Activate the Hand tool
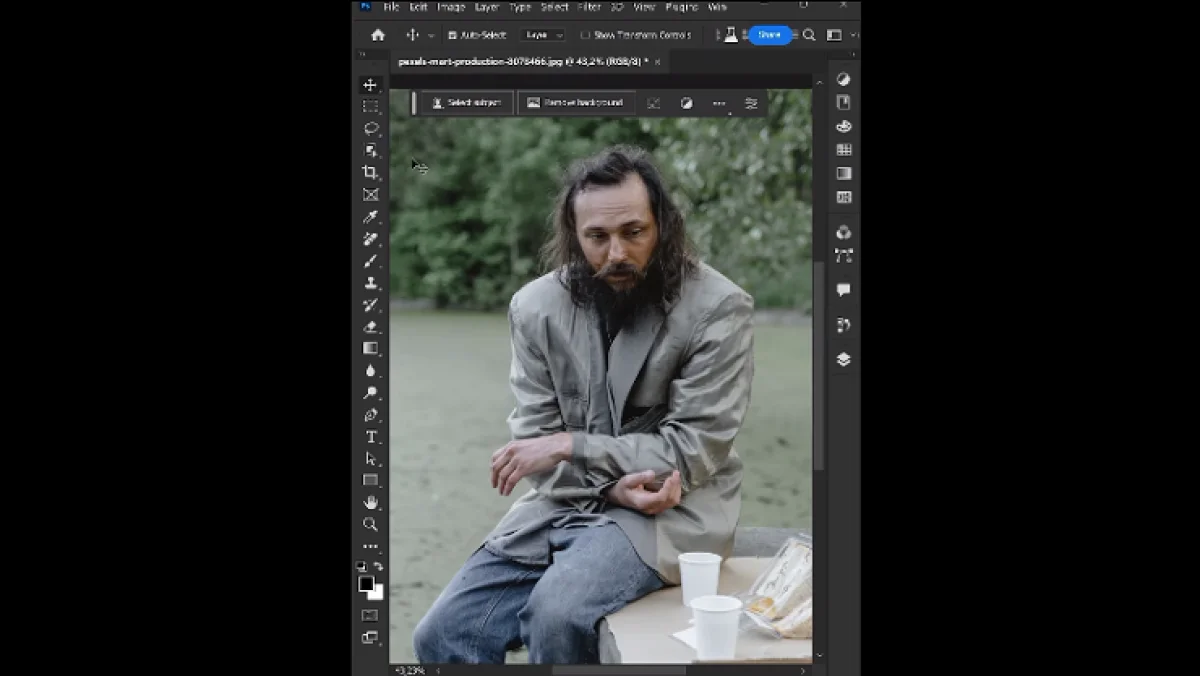The image size is (1200, 676). pyautogui.click(x=371, y=502)
